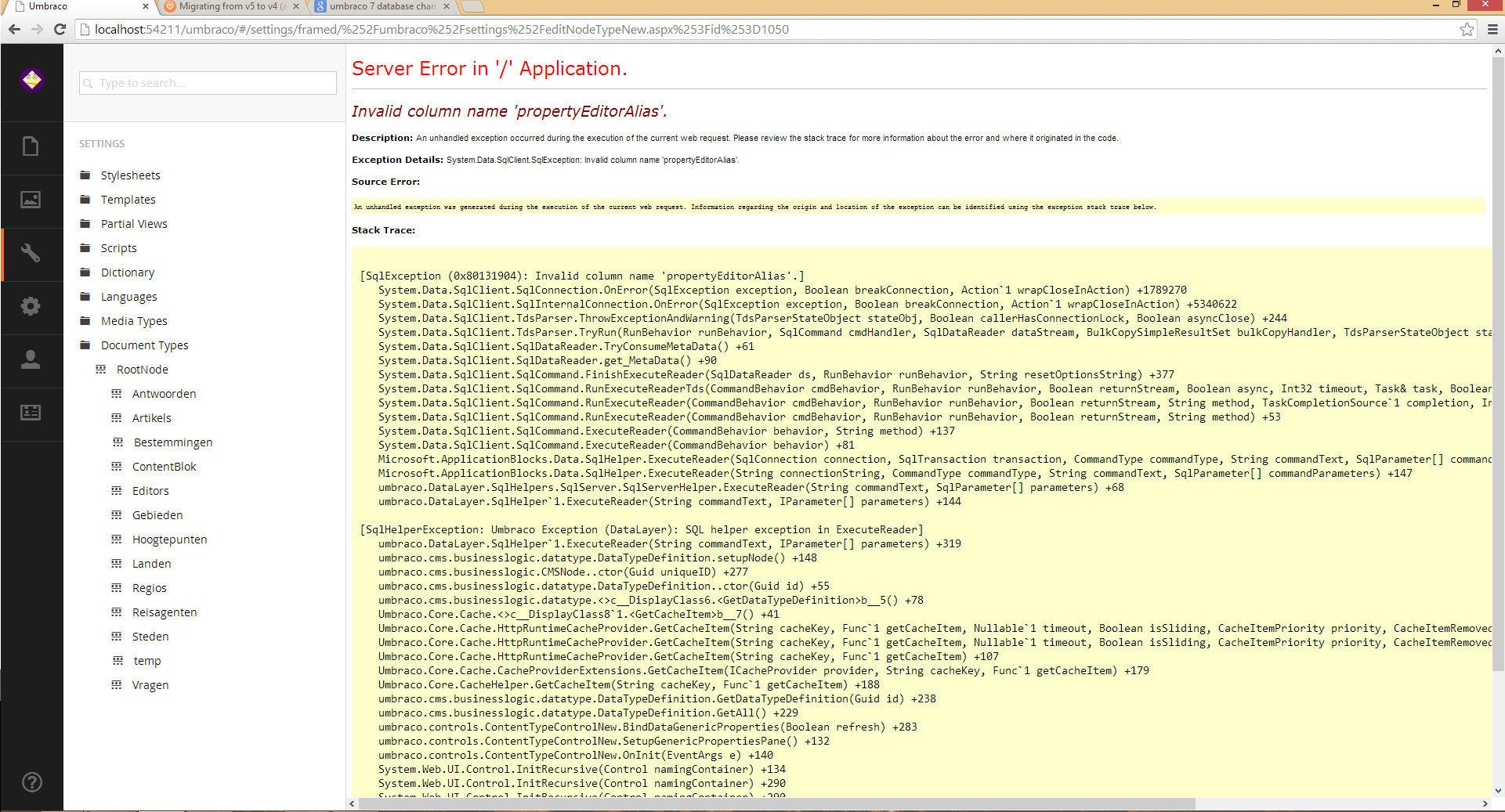The width and height of the screenshot is (1505, 812).
Task: Close the Migrating from v5 tab
Action: tap(296, 6)
